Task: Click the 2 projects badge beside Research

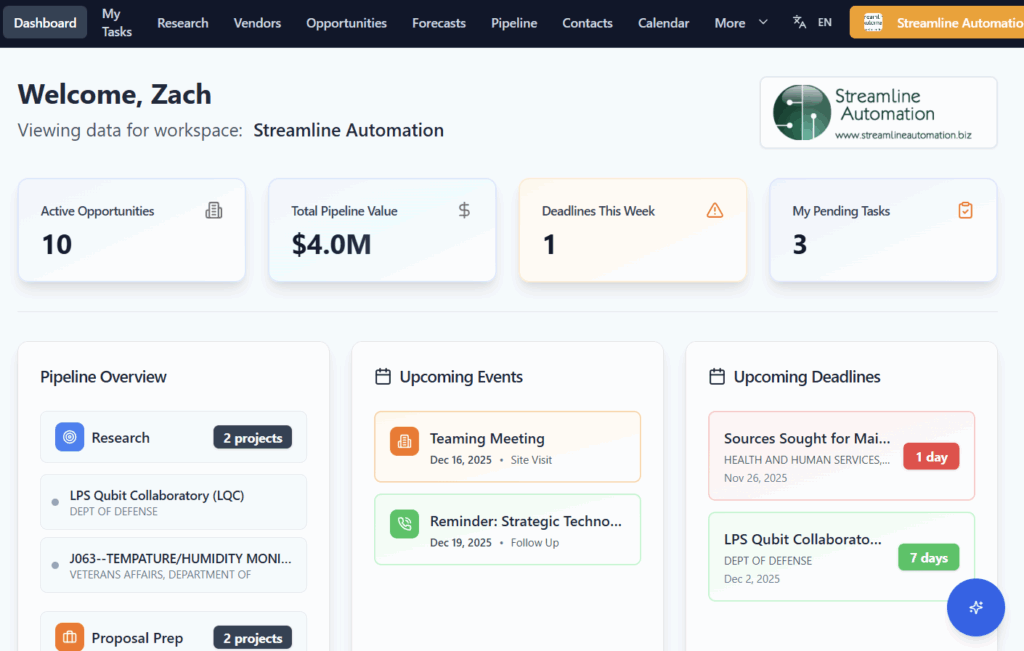Action: pos(252,438)
